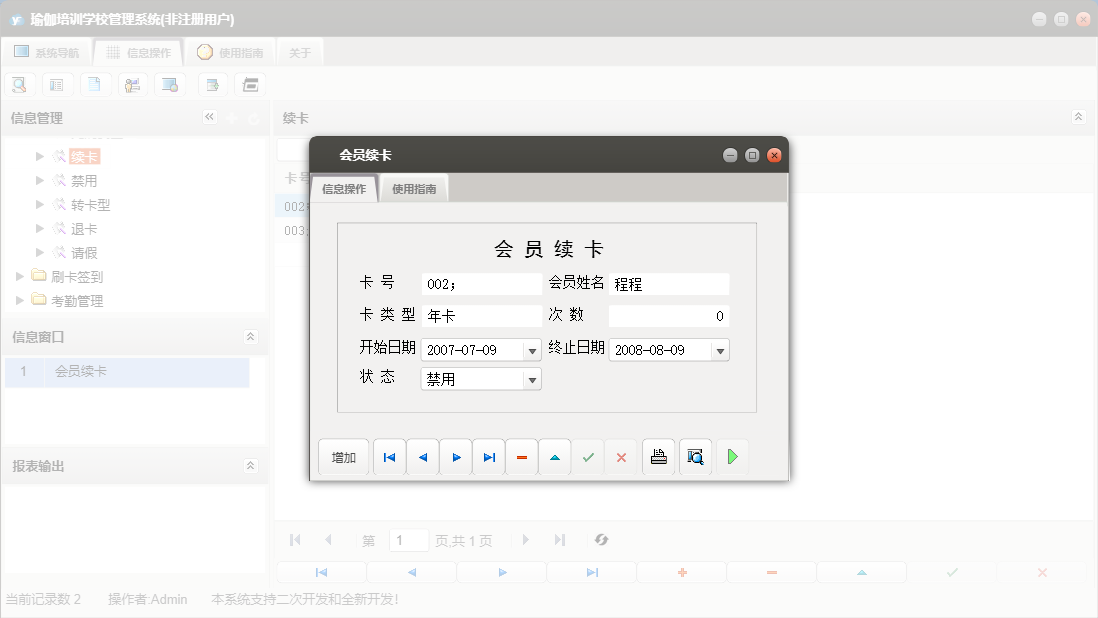Viewport: 1098px width, 618px height.
Task: Open the 开始日期 date picker dropdown
Action: 533,350
